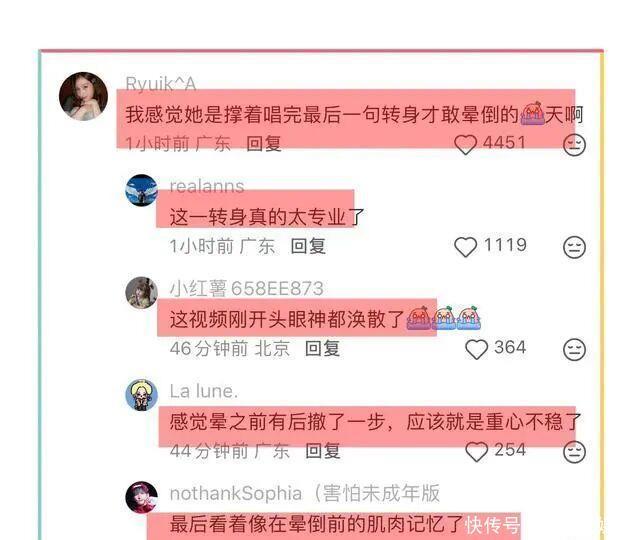This screenshot has height=540, width=640.
Task: Tap the dislike face on La lune.'s comment
Action: point(574,452)
